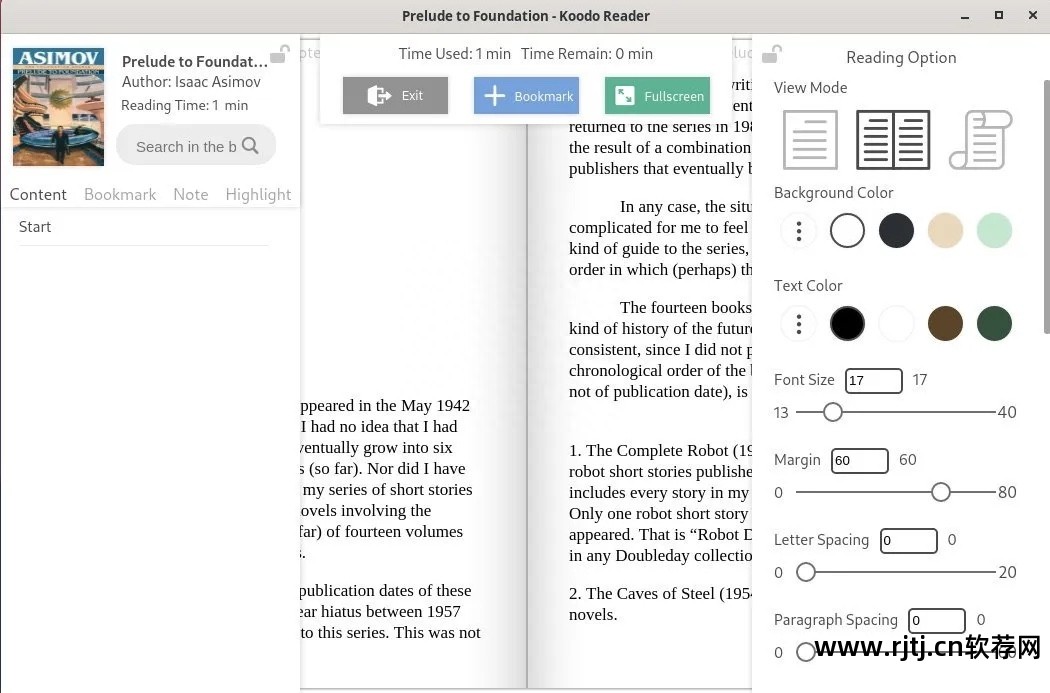This screenshot has height=693, width=1050.
Task: Choose brown text color
Action: click(x=945, y=324)
